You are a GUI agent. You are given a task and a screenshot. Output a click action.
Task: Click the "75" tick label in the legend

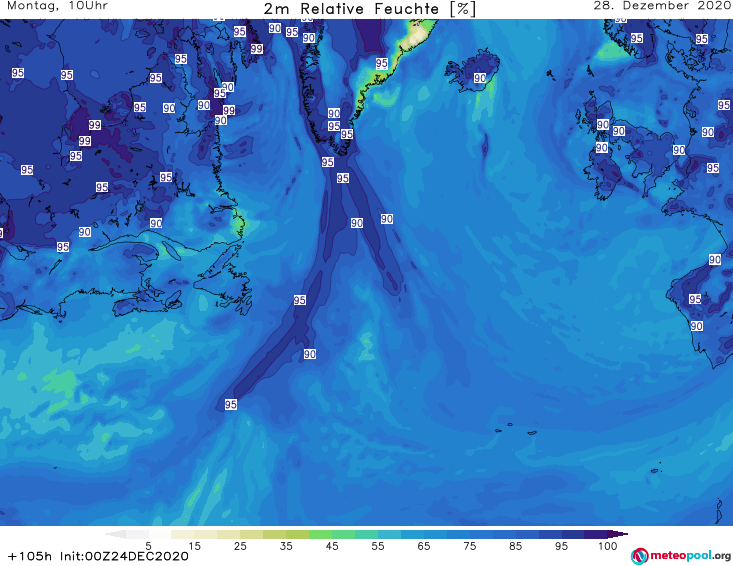[x=469, y=546]
